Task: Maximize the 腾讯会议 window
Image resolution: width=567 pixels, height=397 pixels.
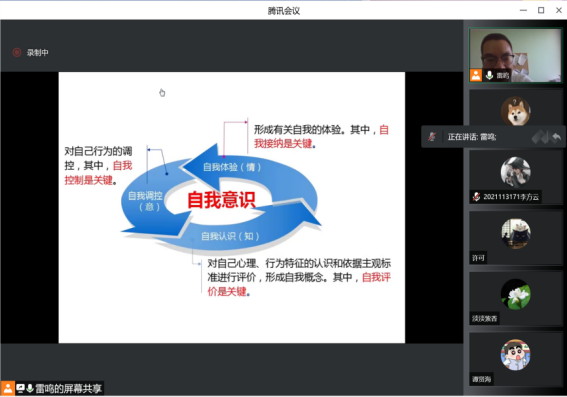Action: (x=541, y=10)
